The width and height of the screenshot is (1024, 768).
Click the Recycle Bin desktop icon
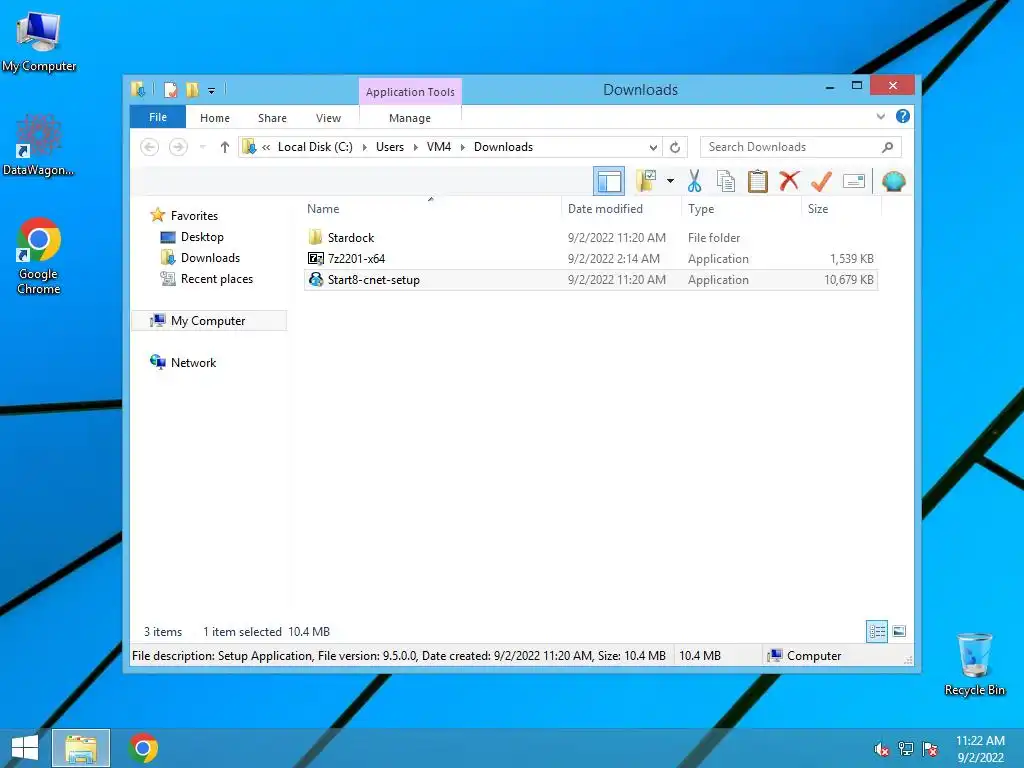pos(974,664)
